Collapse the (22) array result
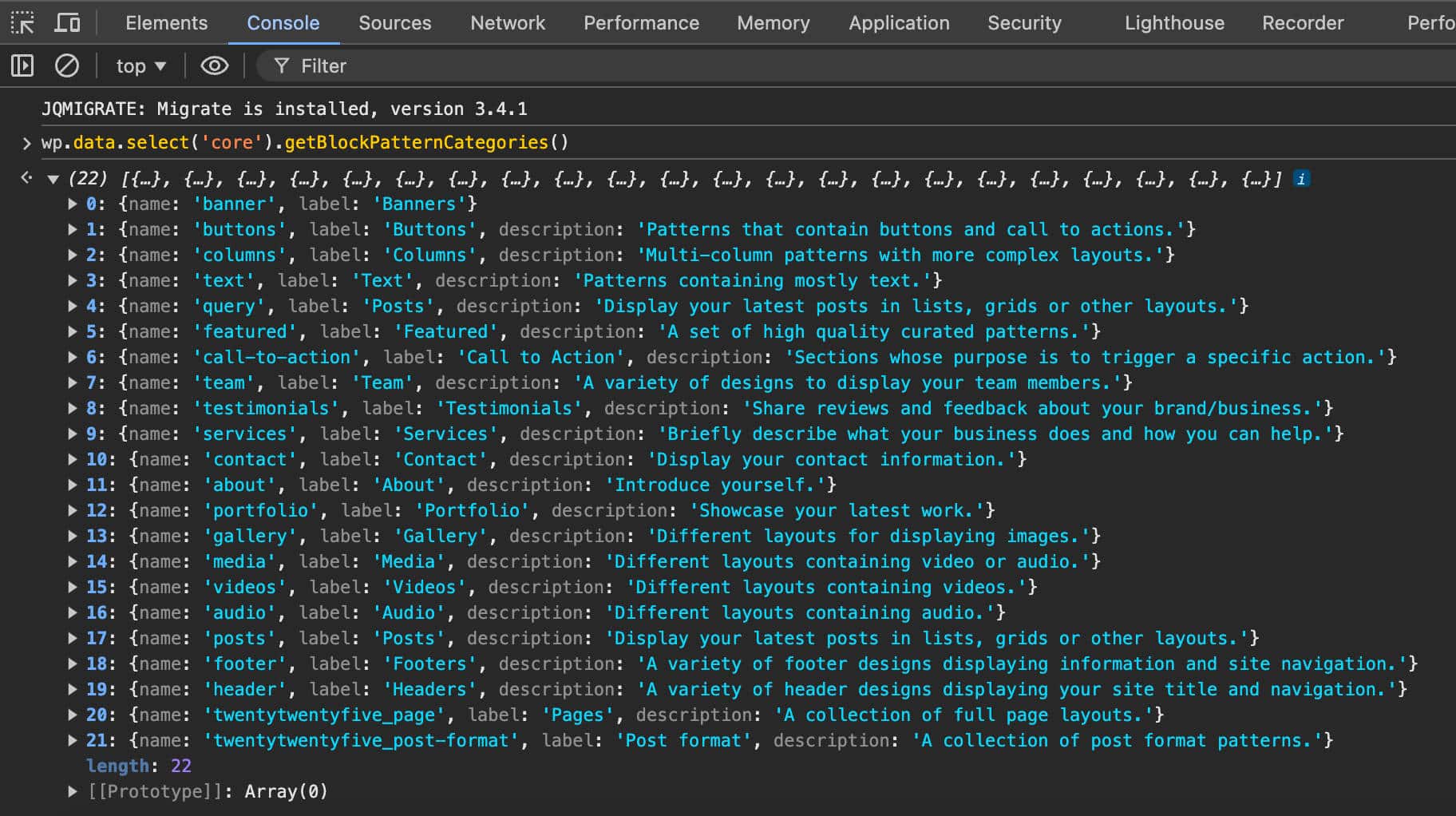Screen dimensions: 1456x816 click(53, 179)
